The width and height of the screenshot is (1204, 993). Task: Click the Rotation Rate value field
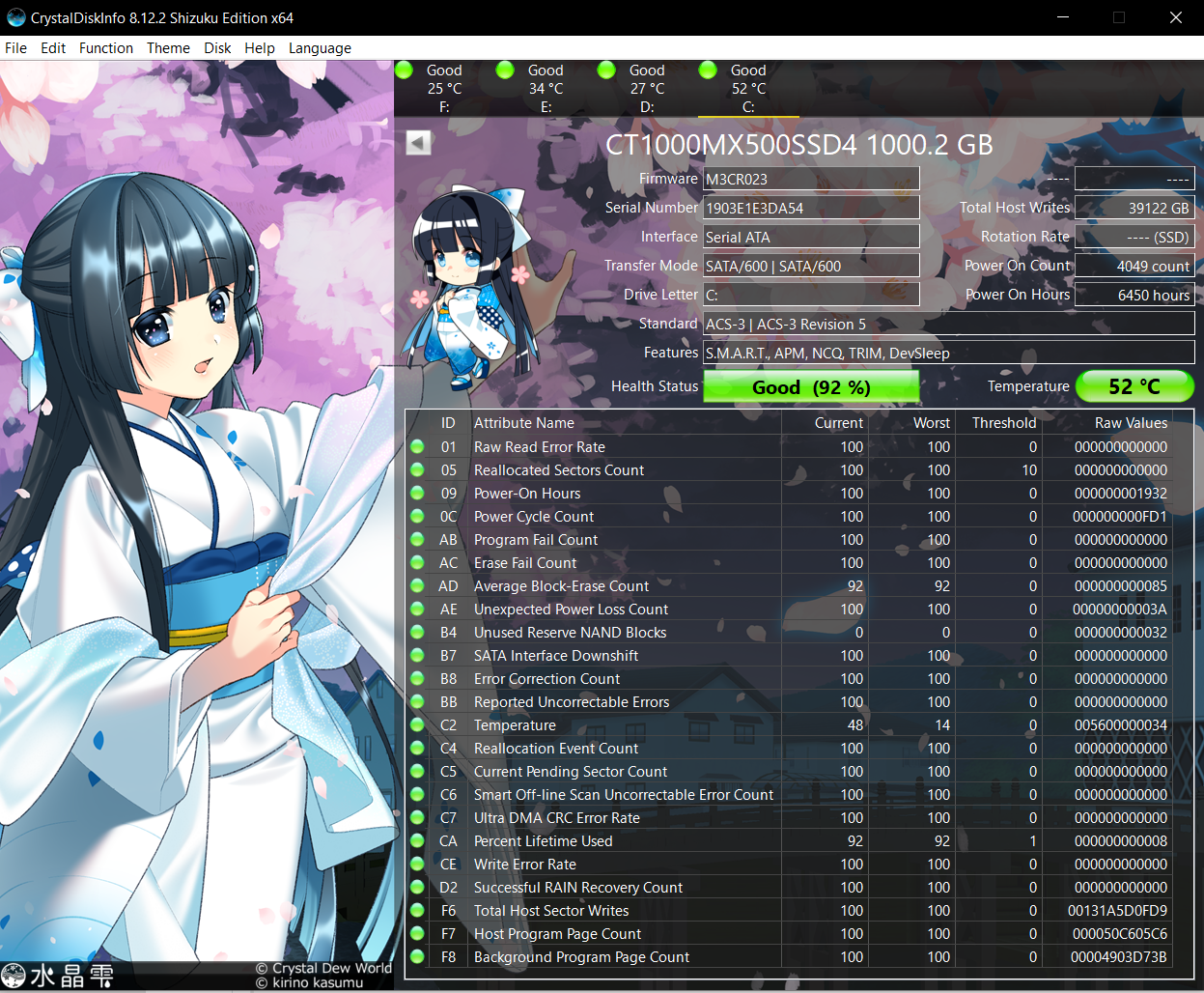[x=1134, y=237]
